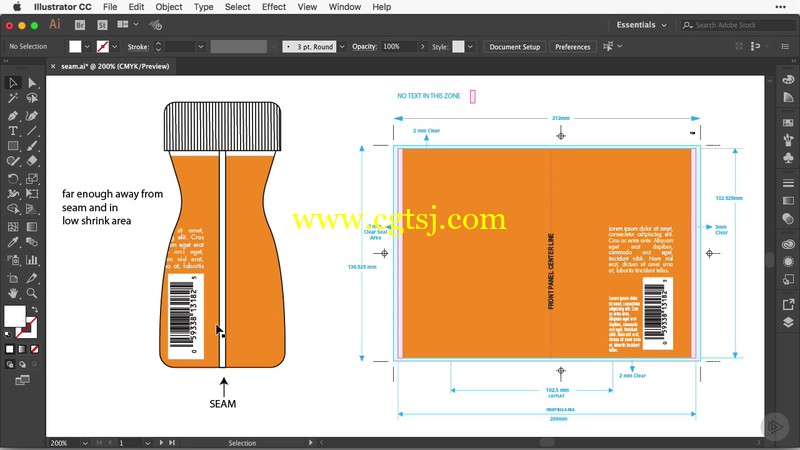
Task: Choose the Eraser tool
Action: tap(32, 161)
